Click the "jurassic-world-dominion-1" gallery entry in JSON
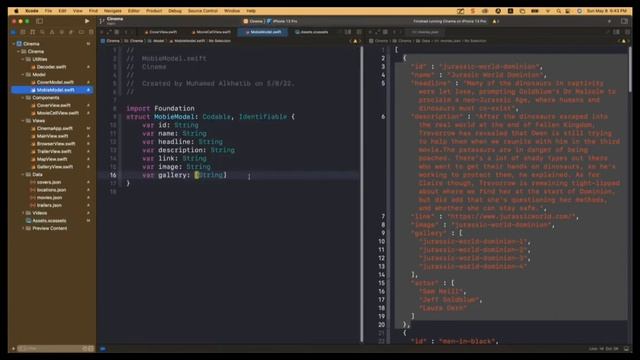 coord(473,242)
